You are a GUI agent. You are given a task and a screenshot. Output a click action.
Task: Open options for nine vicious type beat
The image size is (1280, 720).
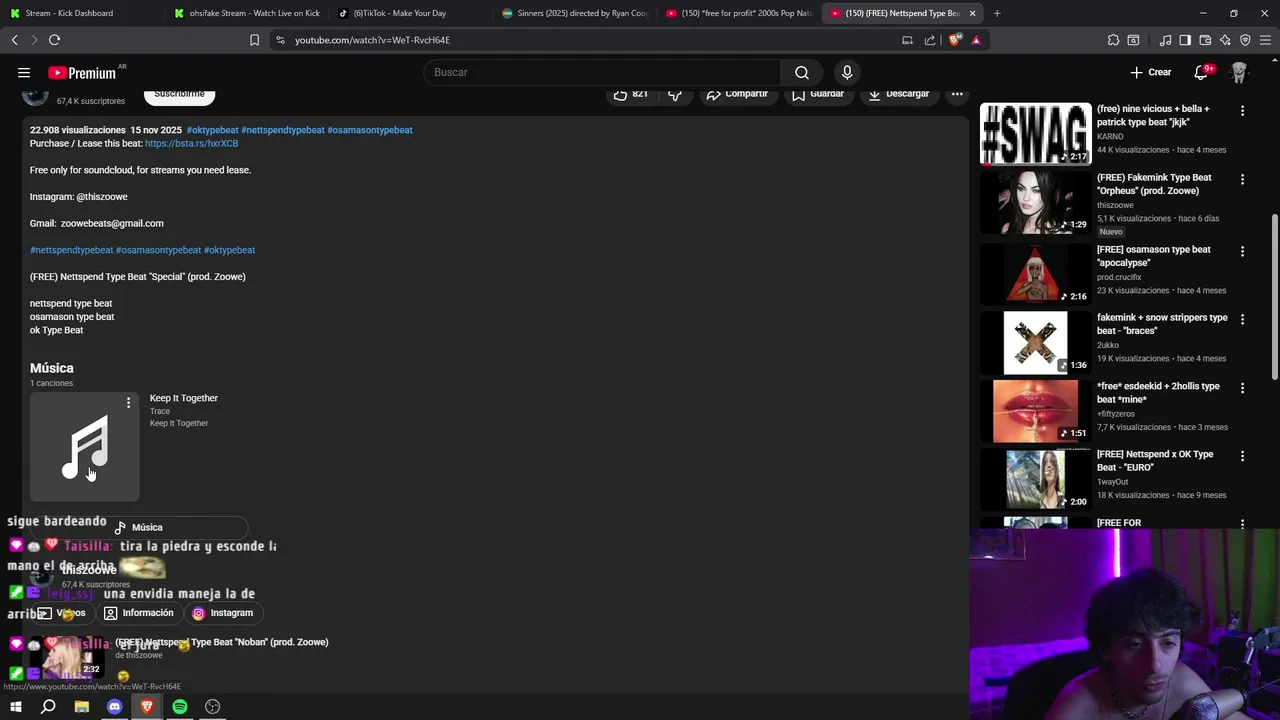(1242, 111)
